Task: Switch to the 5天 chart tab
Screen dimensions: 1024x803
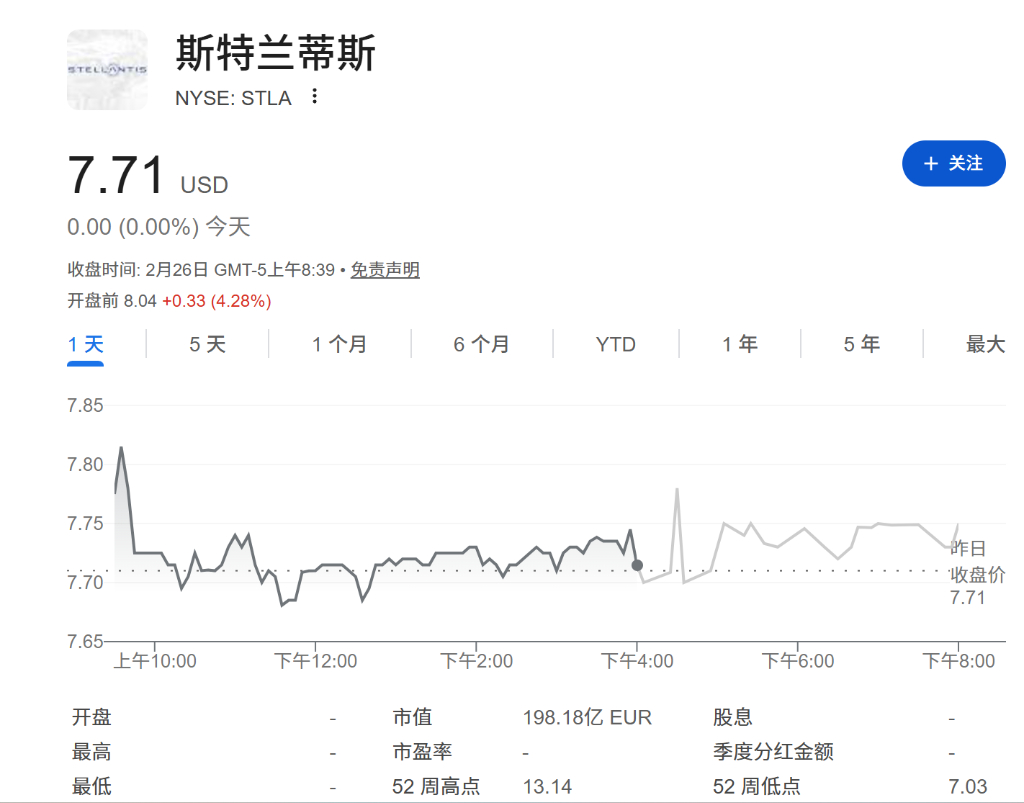Action: coord(207,344)
